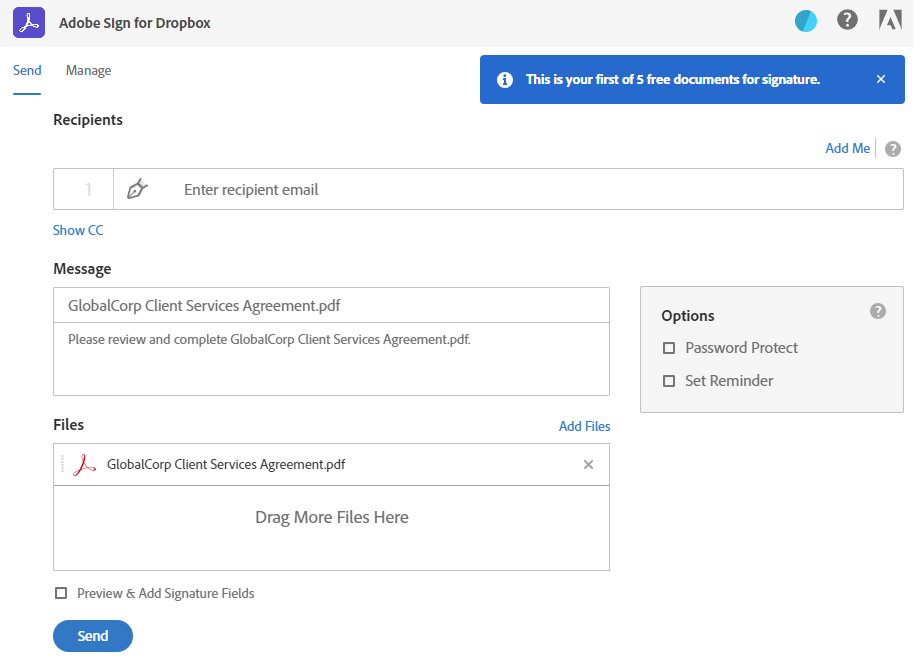
Task: Click the file name in Files list
Action: 226,465
